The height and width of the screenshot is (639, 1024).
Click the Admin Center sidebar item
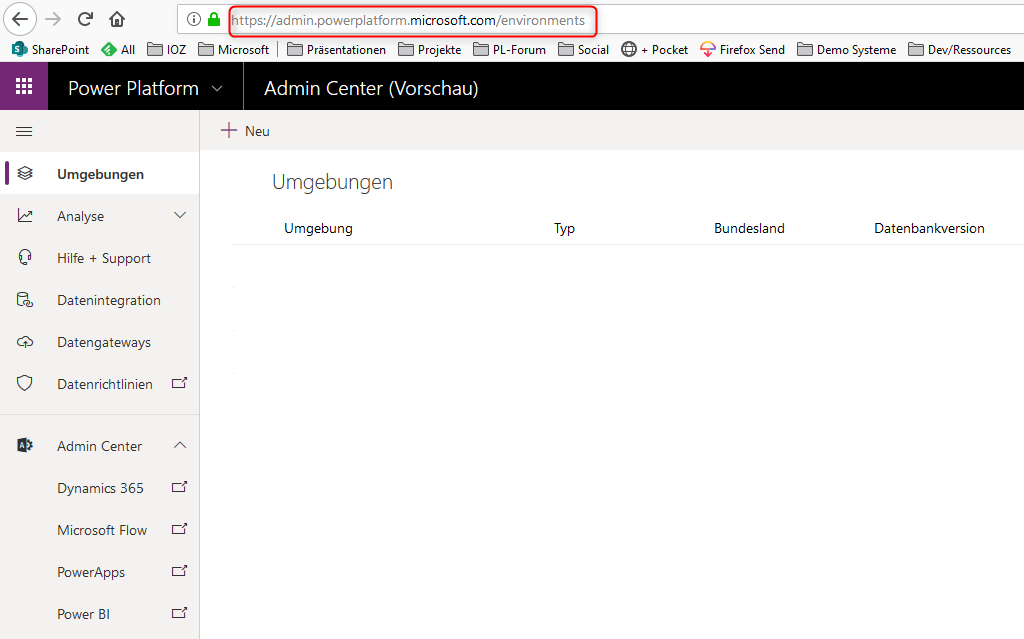[x=100, y=446]
